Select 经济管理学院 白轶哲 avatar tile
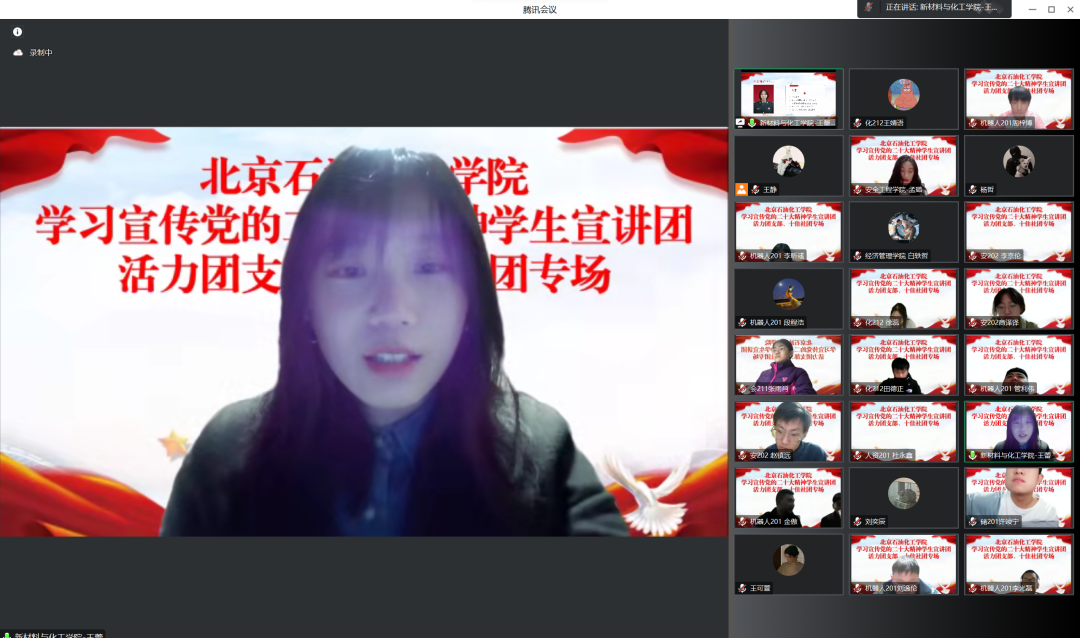The image size is (1080, 638). (903, 232)
